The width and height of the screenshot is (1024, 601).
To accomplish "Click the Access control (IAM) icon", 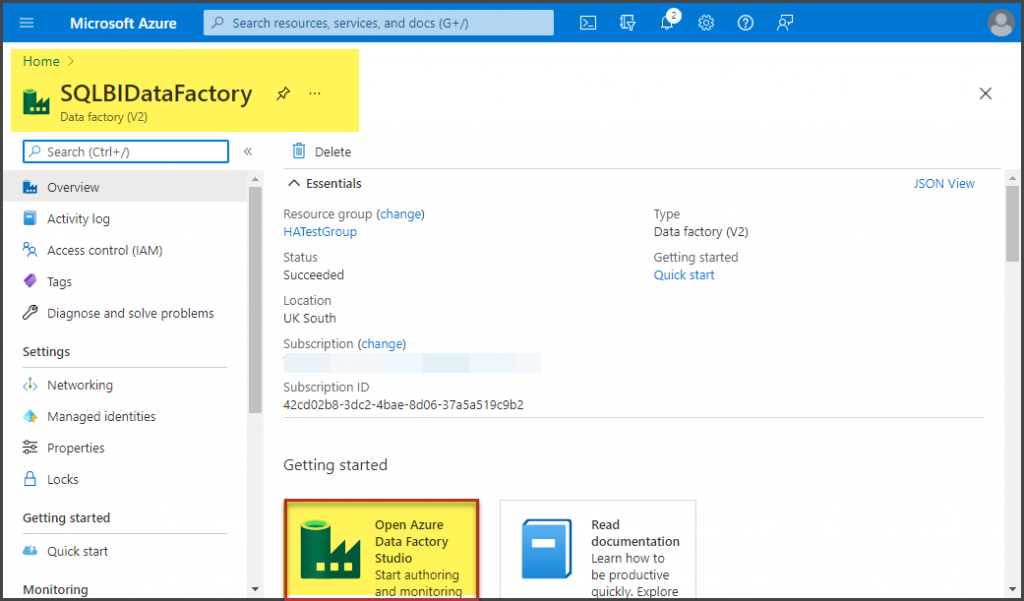I will click(30, 250).
